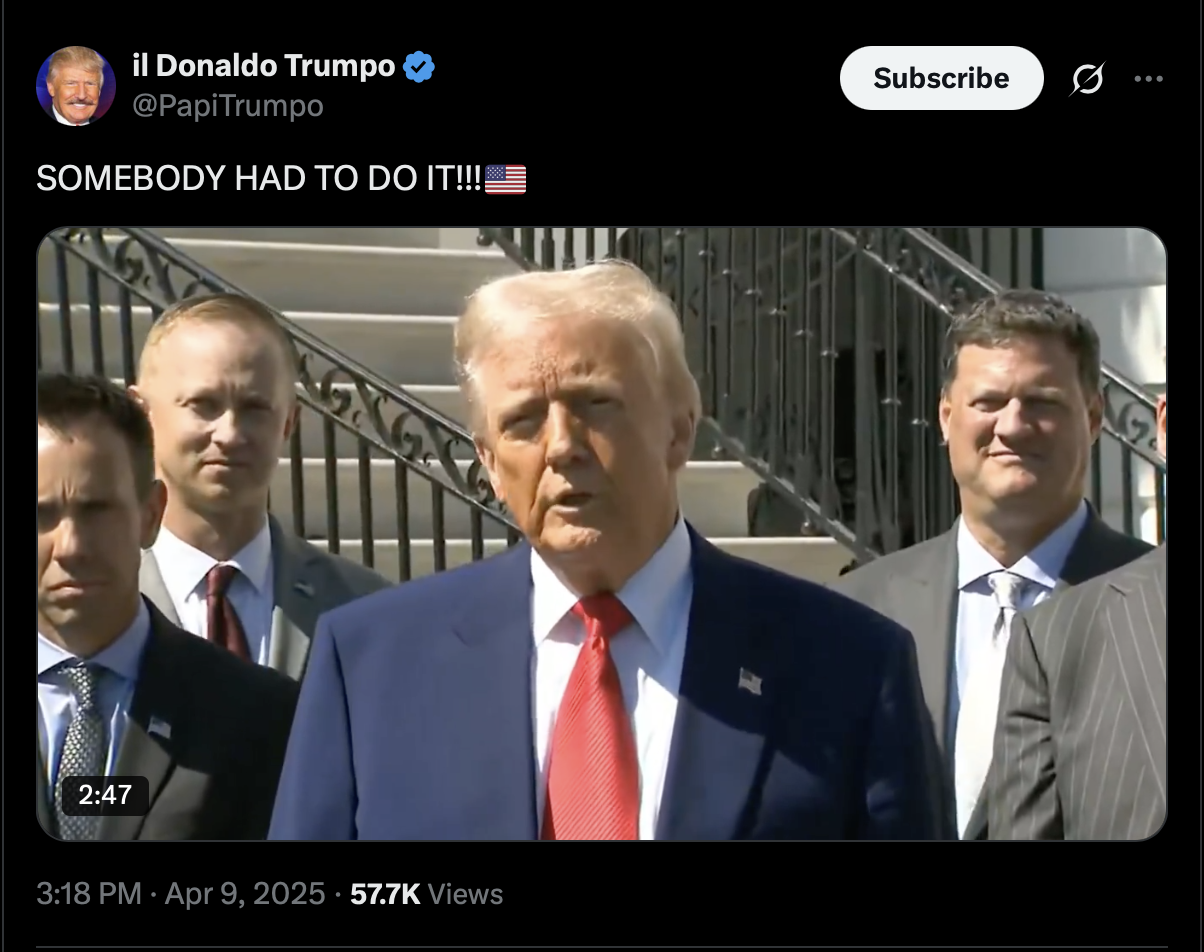Visit the @PapiTrumpo handle link
Image resolution: width=1204 pixels, height=952 pixels.
point(228,105)
